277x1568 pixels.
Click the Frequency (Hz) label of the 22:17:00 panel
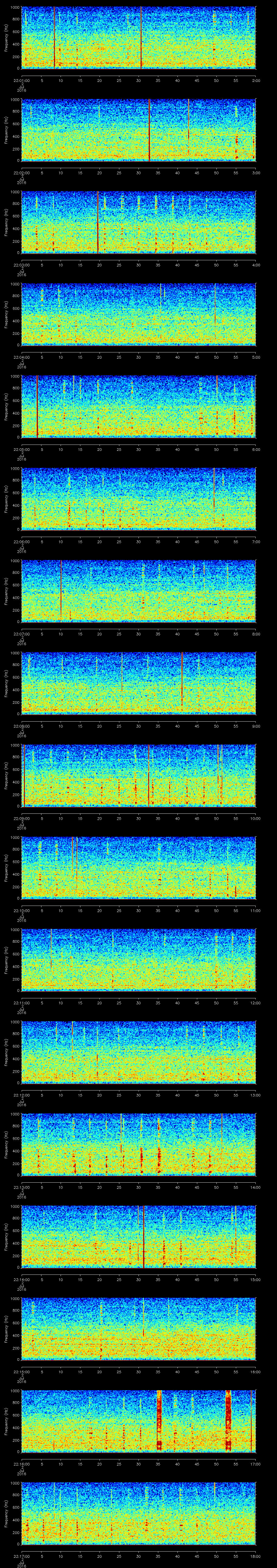[6, 1514]
